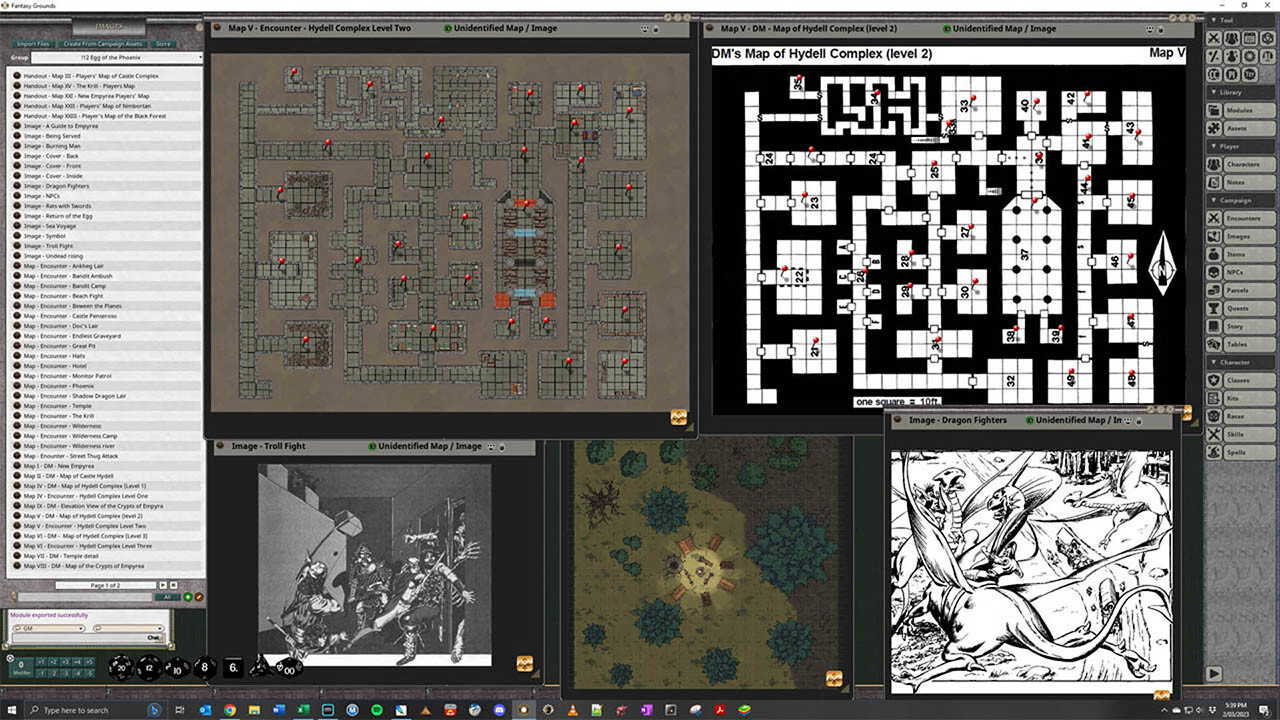Screen dimensions: 1280x720
Task: Open Image - Troll Fight list entry
Action: coord(48,246)
